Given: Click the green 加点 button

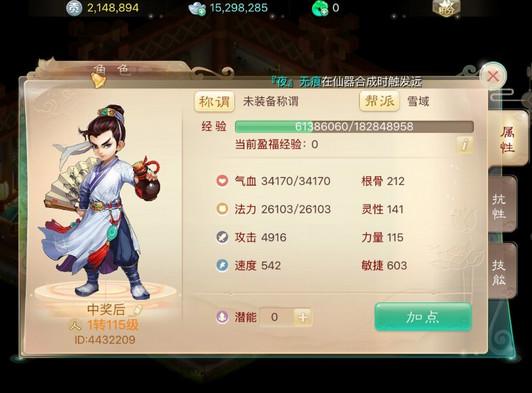Looking at the screenshot, I should point(423,317).
